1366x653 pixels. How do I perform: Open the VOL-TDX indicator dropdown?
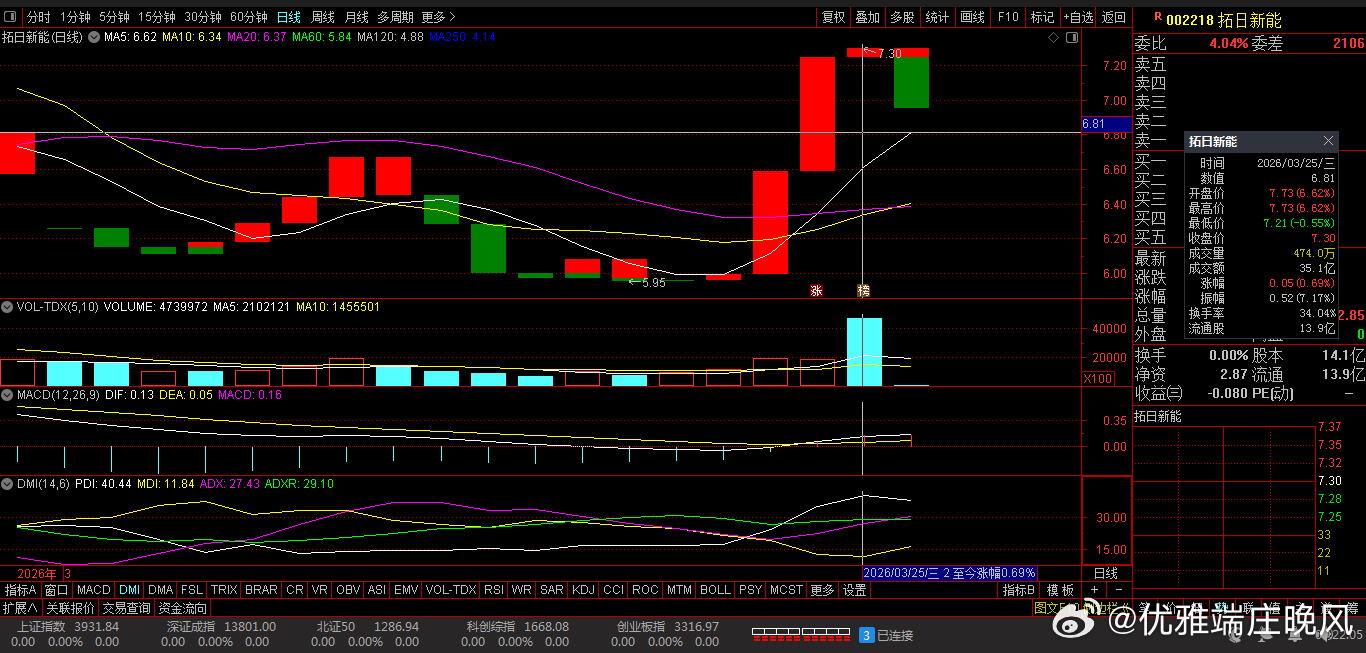9,307
